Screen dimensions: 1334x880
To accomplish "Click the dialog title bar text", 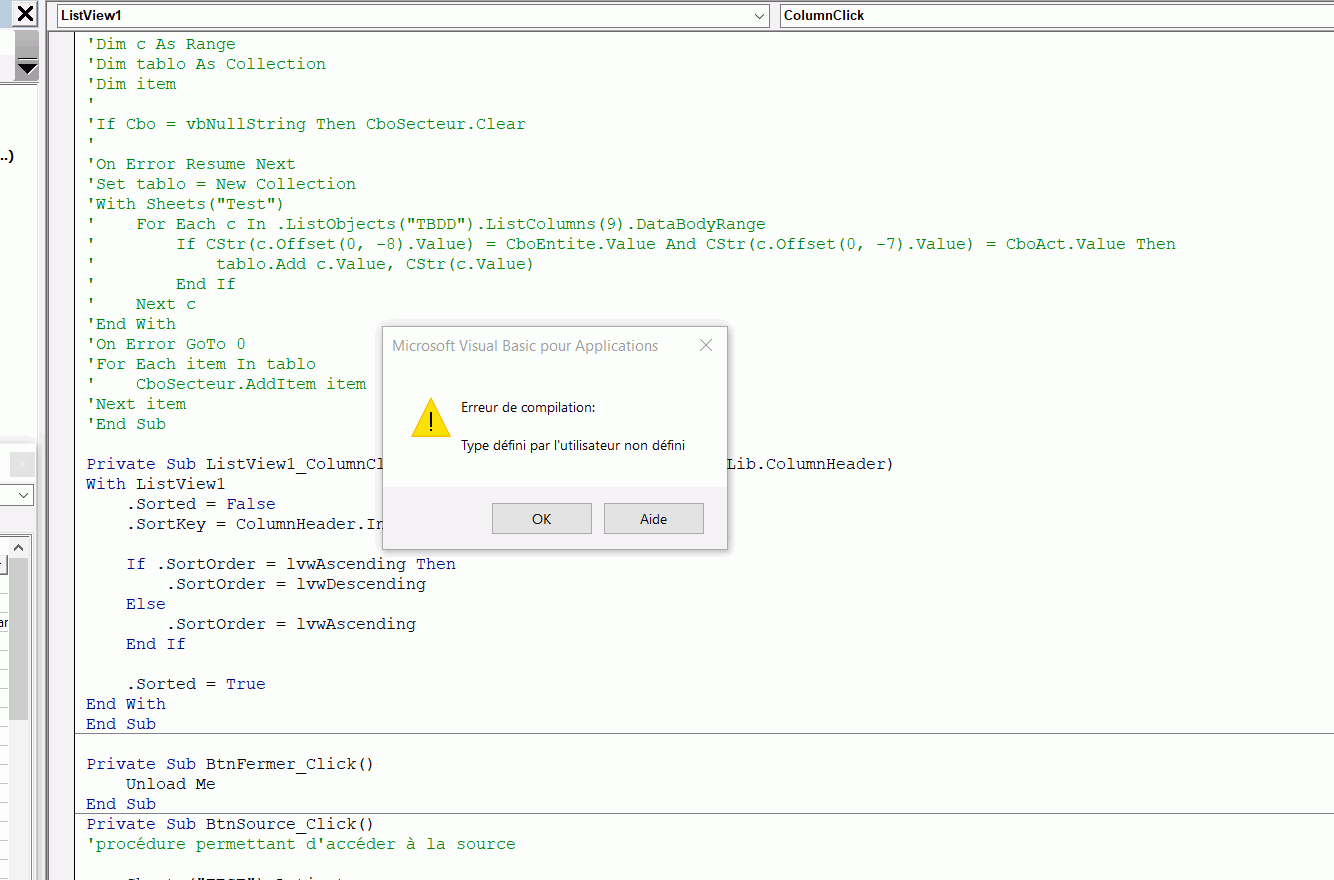I will tap(525, 346).
